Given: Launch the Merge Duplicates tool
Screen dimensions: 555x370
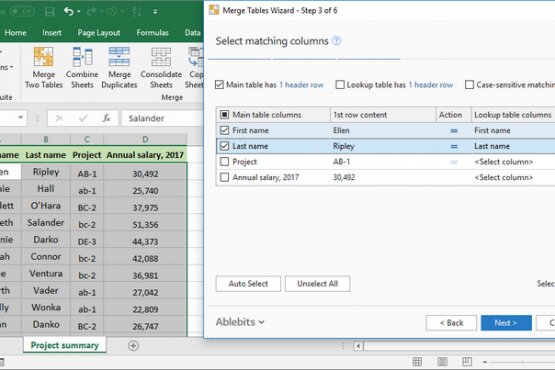Looking at the screenshot, I should click(119, 68).
